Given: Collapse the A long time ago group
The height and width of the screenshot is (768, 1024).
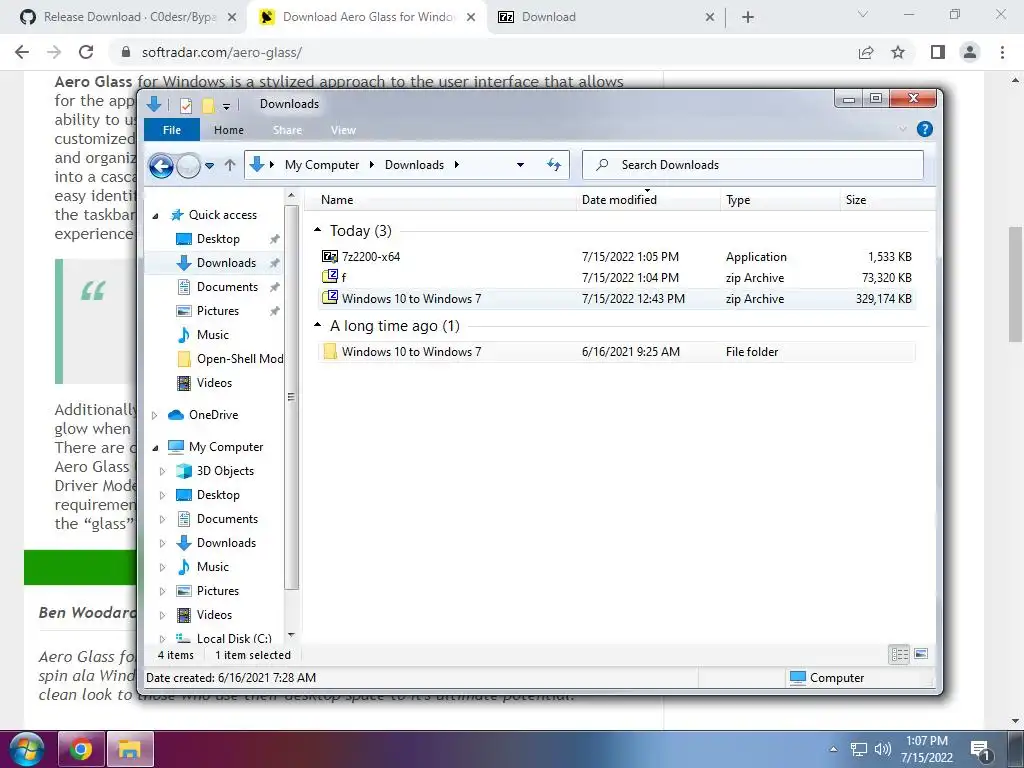Looking at the screenshot, I should click(x=317, y=325).
